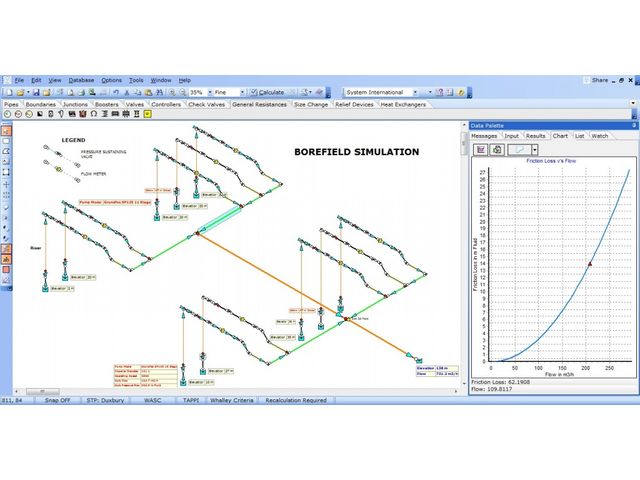Select the rectangle tool in left toolbar
The height and width of the screenshot is (480, 640).
click(x=6, y=141)
